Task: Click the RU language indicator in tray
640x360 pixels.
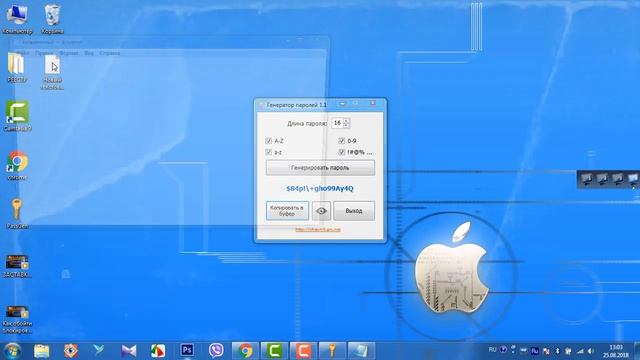Action: tap(492, 350)
